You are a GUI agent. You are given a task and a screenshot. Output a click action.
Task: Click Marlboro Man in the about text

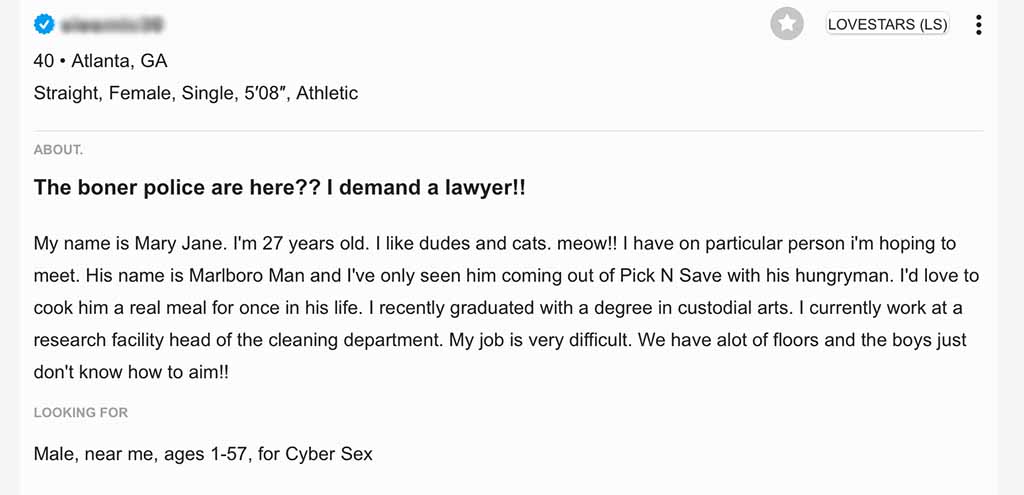point(247,276)
